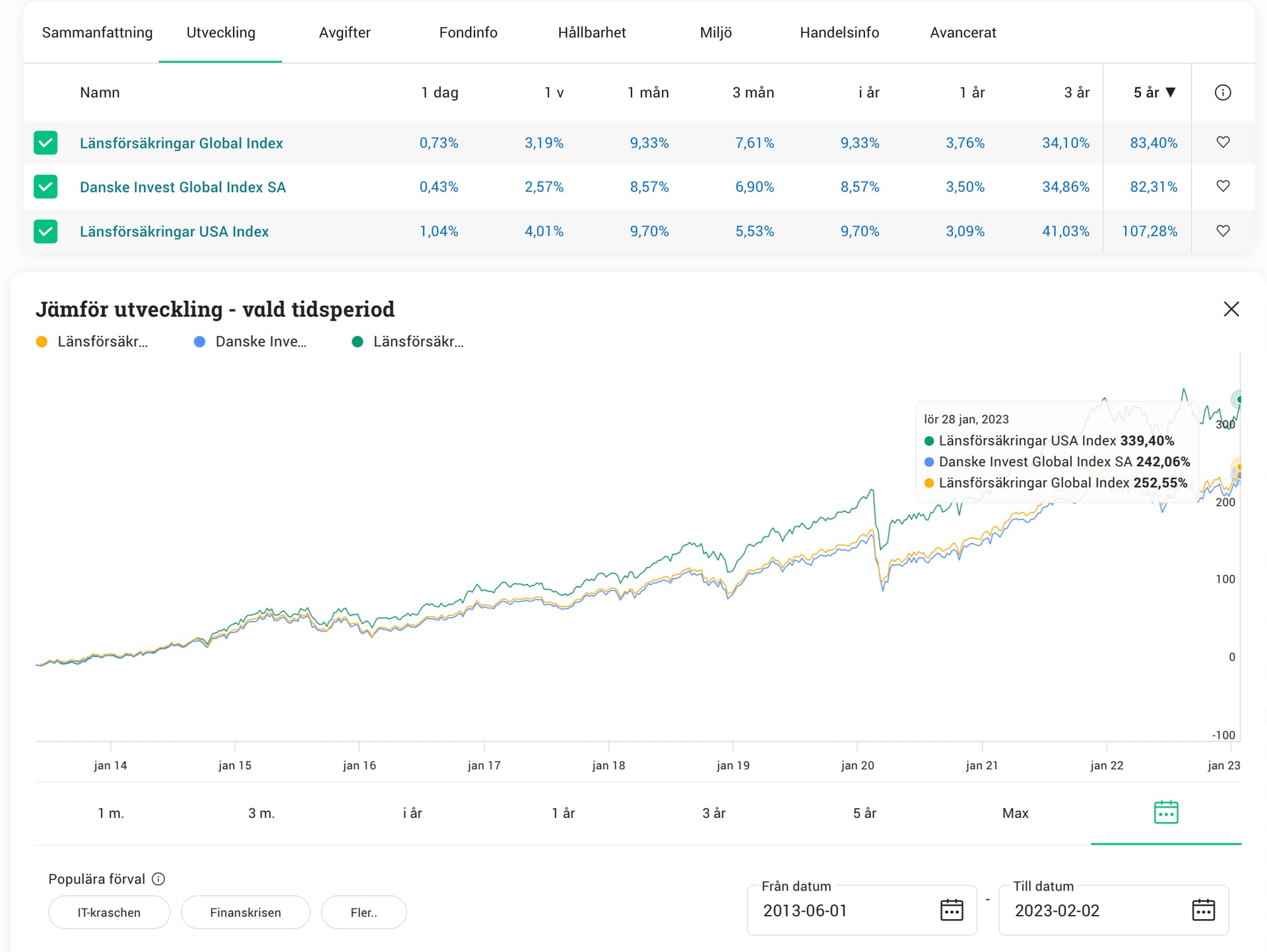Select the Finanskrisen preset button
This screenshot has height=952, width=1267.
pyautogui.click(x=245, y=912)
